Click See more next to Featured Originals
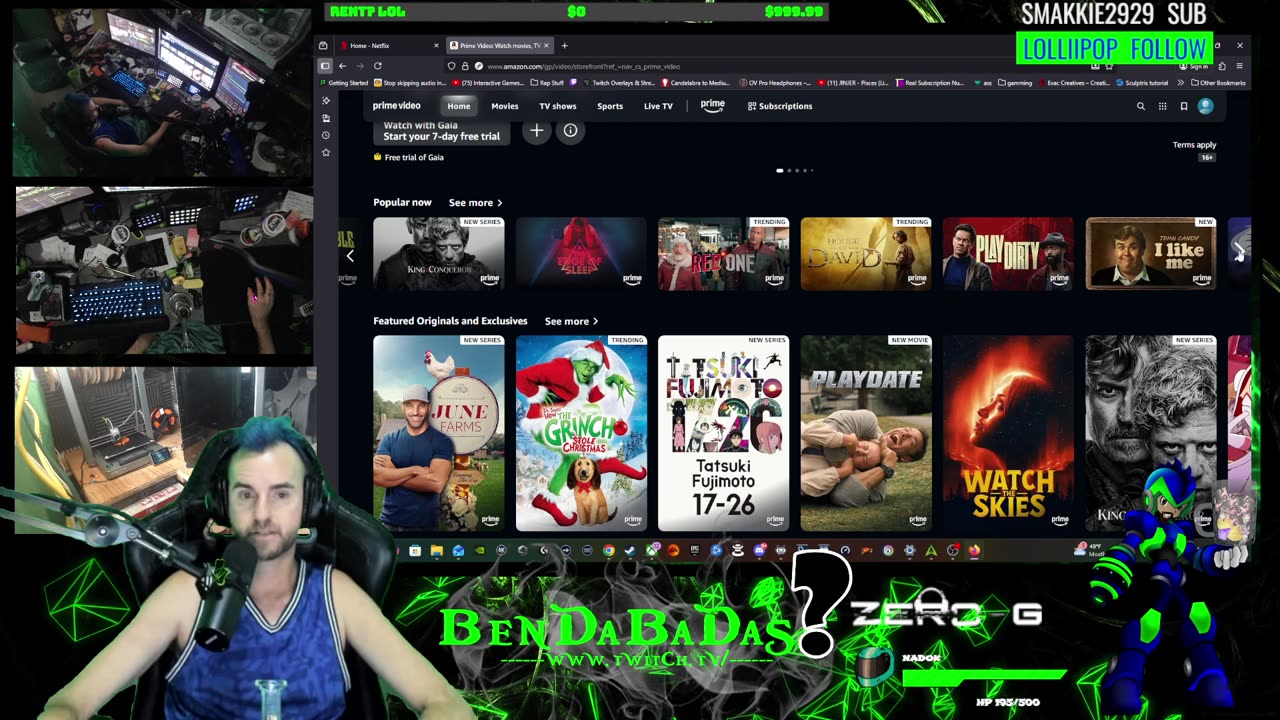The image size is (1280, 720). pos(571,321)
